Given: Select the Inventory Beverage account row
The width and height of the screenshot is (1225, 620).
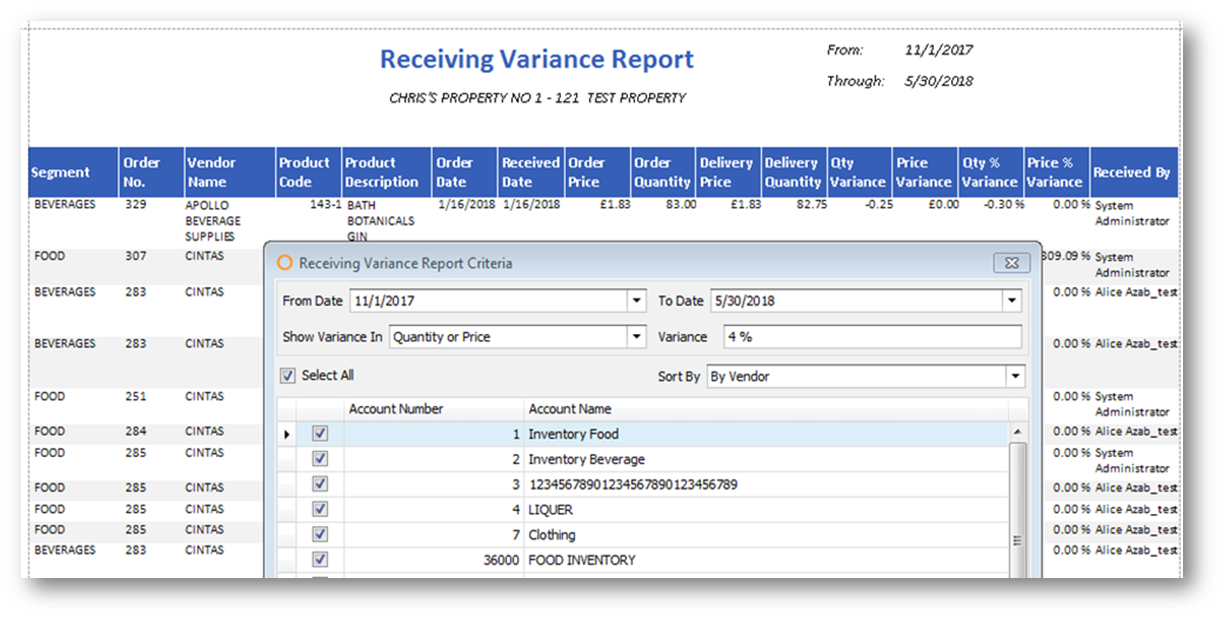Looking at the screenshot, I should click(x=586, y=460).
